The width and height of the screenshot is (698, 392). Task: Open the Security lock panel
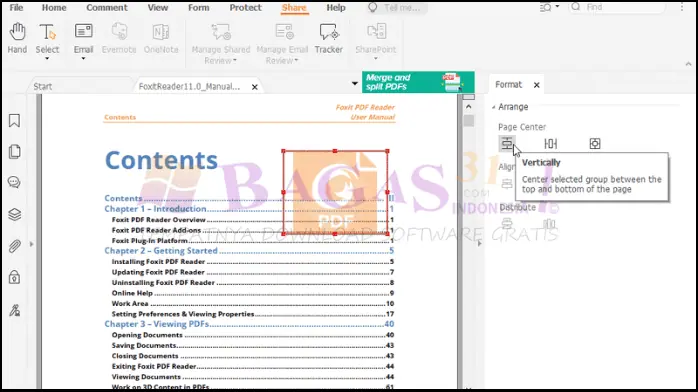click(x=14, y=278)
